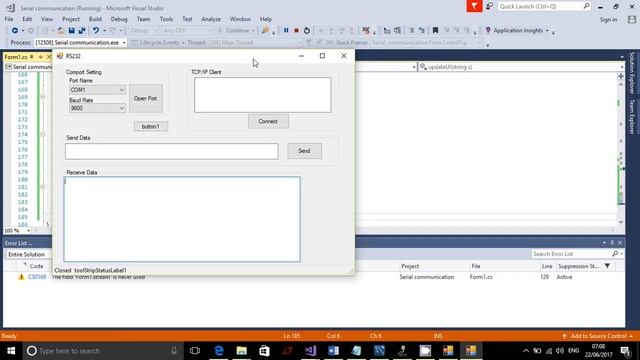Show hidden system tray icons

(x=526, y=351)
